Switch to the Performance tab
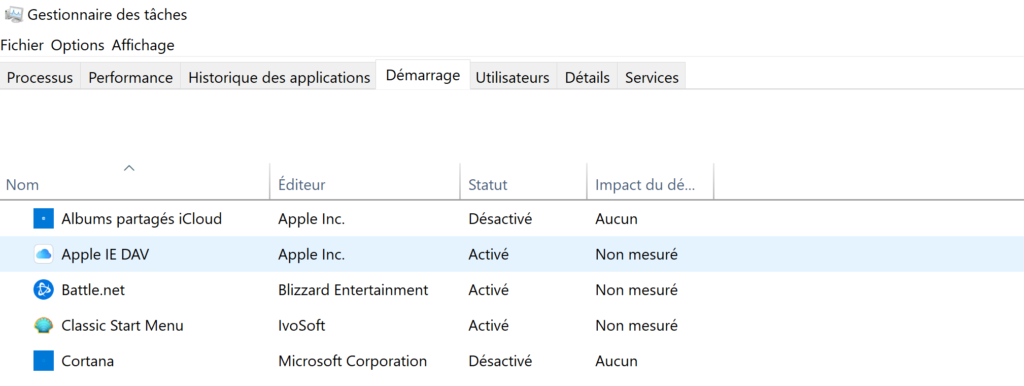The height and width of the screenshot is (386, 1024). [131, 77]
